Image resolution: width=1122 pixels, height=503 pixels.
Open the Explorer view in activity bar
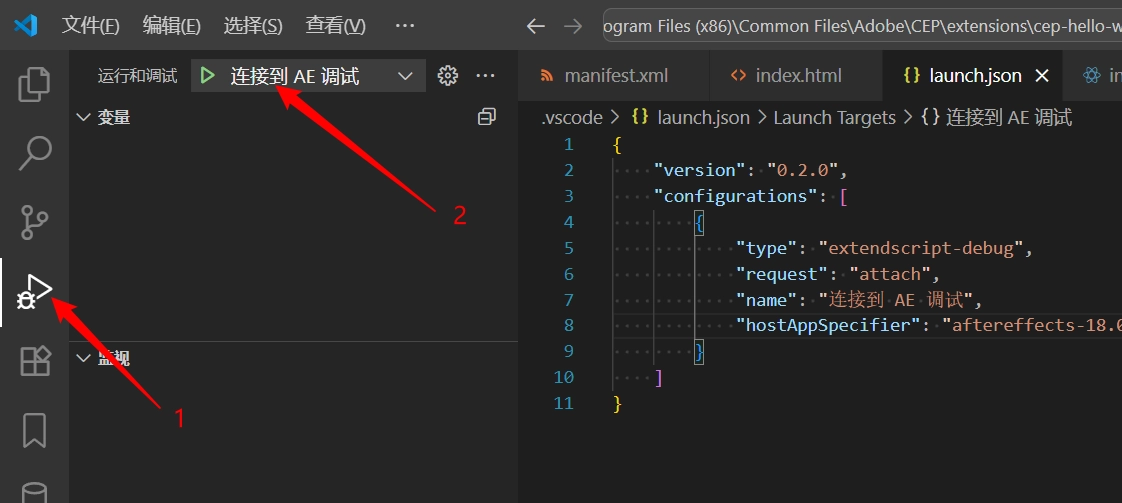tap(34, 84)
